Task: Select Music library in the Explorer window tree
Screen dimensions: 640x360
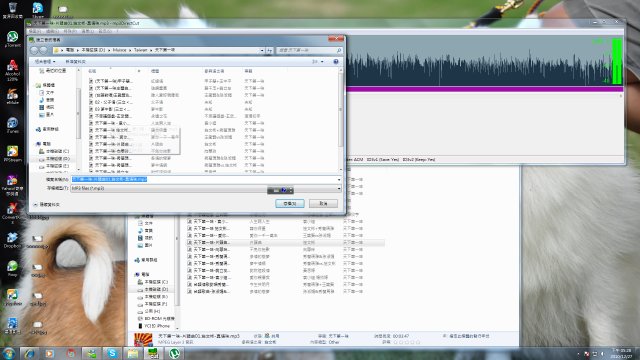Action: point(145,231)
